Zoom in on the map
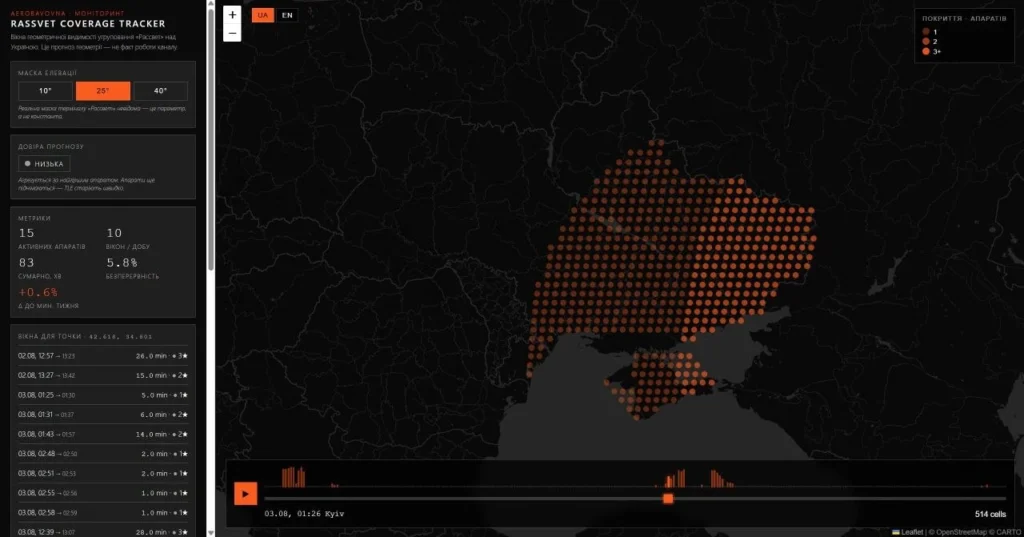The width and height of the screenshot is (1024, 537). click(232, 15)
